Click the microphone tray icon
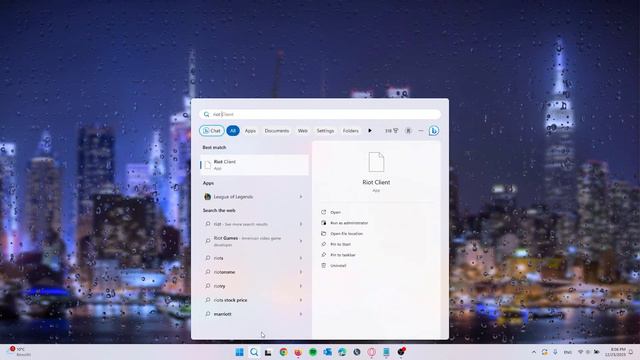640x360 pixels. coord(555,352)
